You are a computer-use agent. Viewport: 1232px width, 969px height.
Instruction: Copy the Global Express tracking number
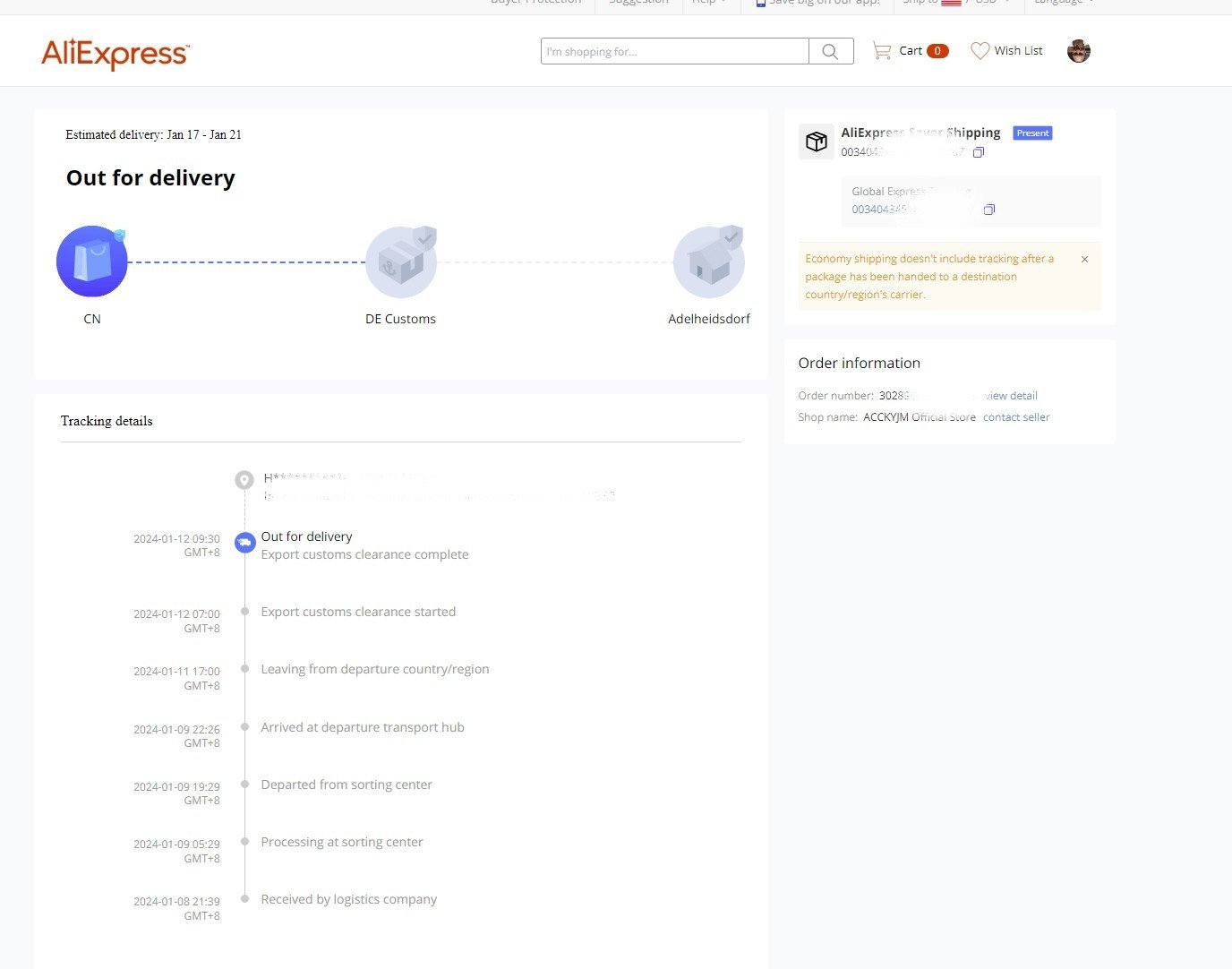(989, 210)
